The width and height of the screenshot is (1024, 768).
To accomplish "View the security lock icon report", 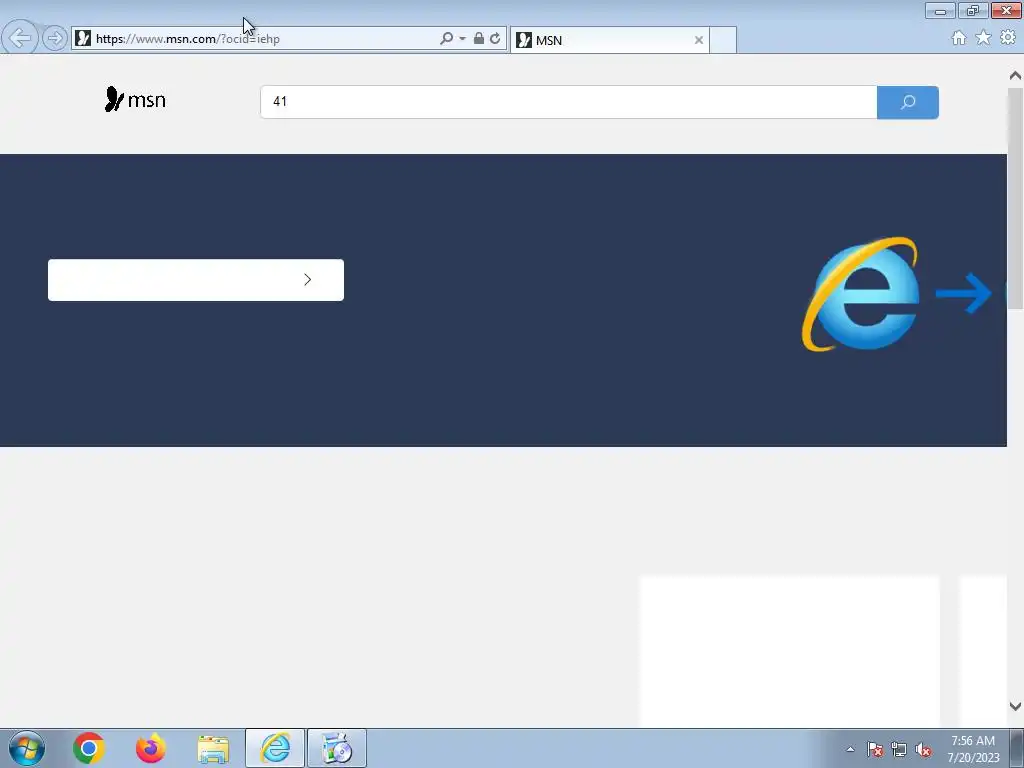I will pos(479,39).
